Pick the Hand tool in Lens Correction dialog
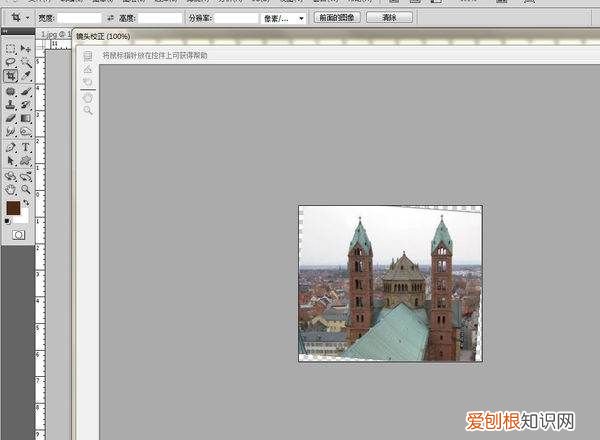This screenshot has height=440, width=600. [x=88, y=97]
